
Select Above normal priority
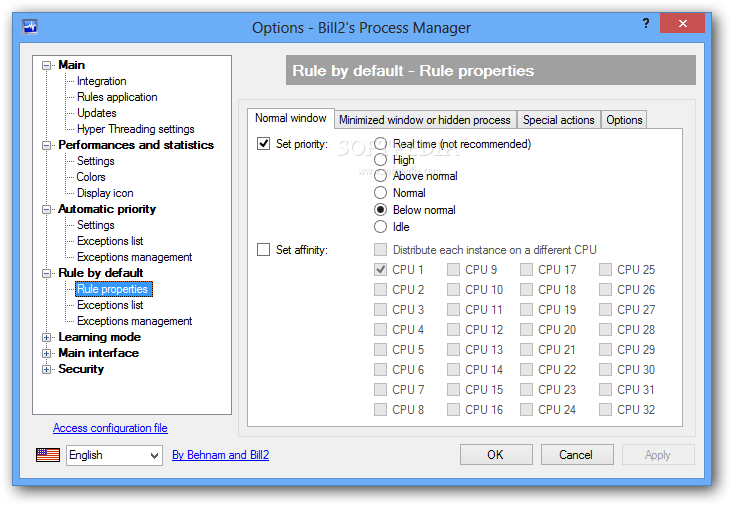pyautogui.click(x=381, y=176)
